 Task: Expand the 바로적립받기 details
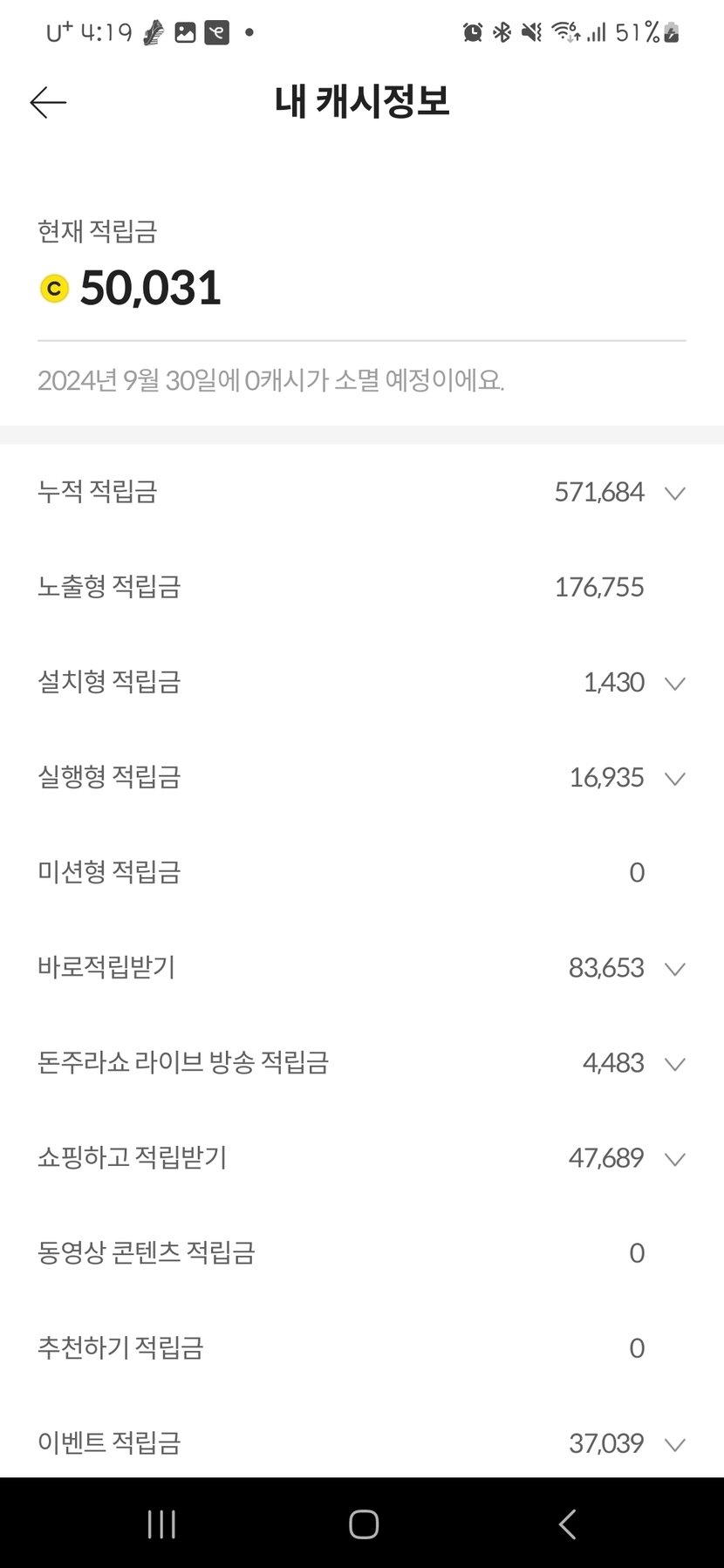pyautogui.click(x=674, y=968)
